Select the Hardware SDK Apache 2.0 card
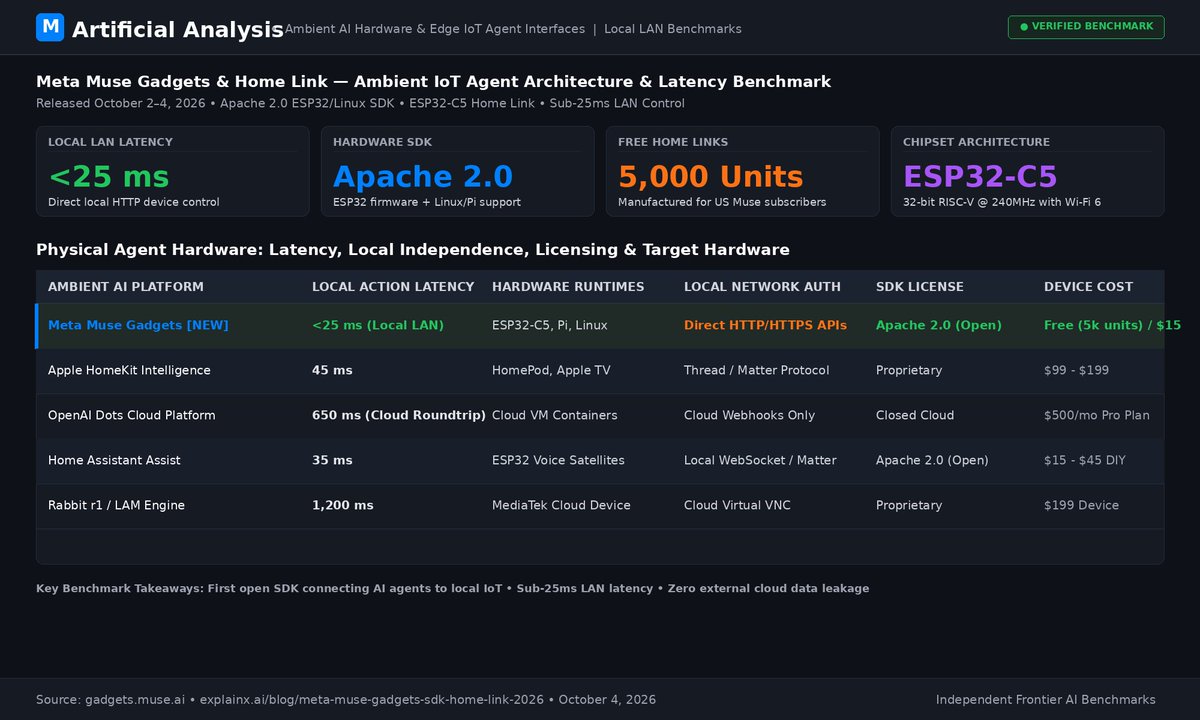Screen dimensions: 1200x720 click(457, 171)
